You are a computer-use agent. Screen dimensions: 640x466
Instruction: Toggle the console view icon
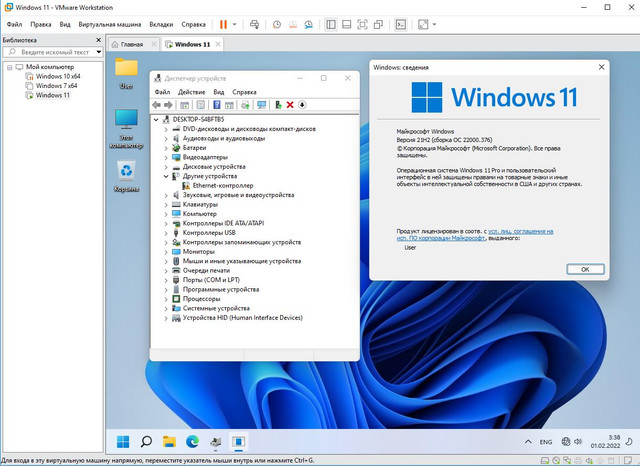coord(401,24)
